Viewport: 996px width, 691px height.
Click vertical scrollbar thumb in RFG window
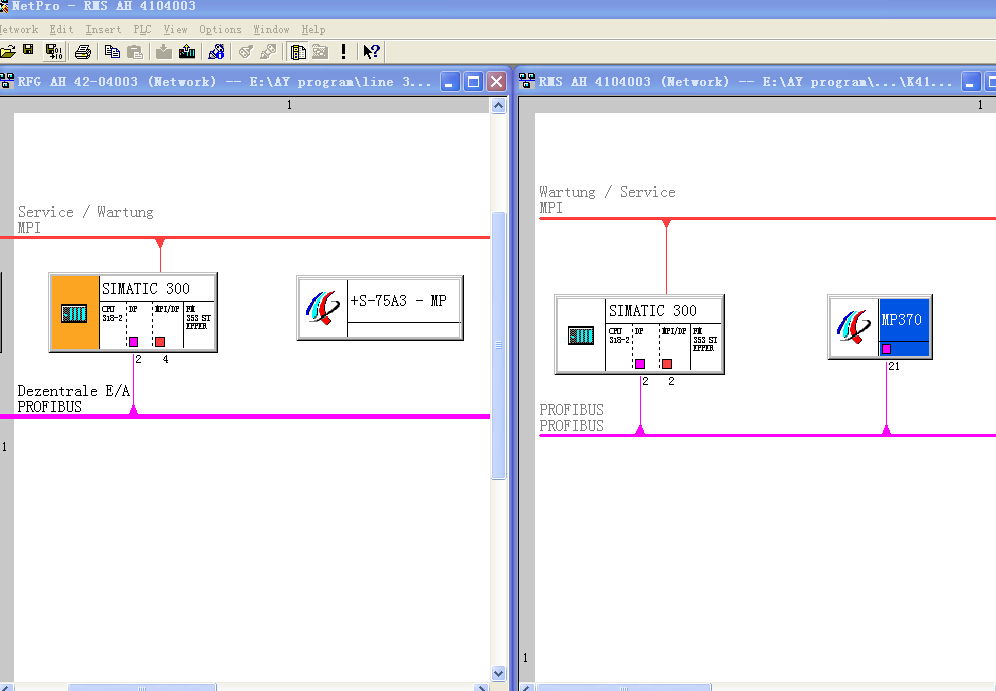[x=499, y=345]
